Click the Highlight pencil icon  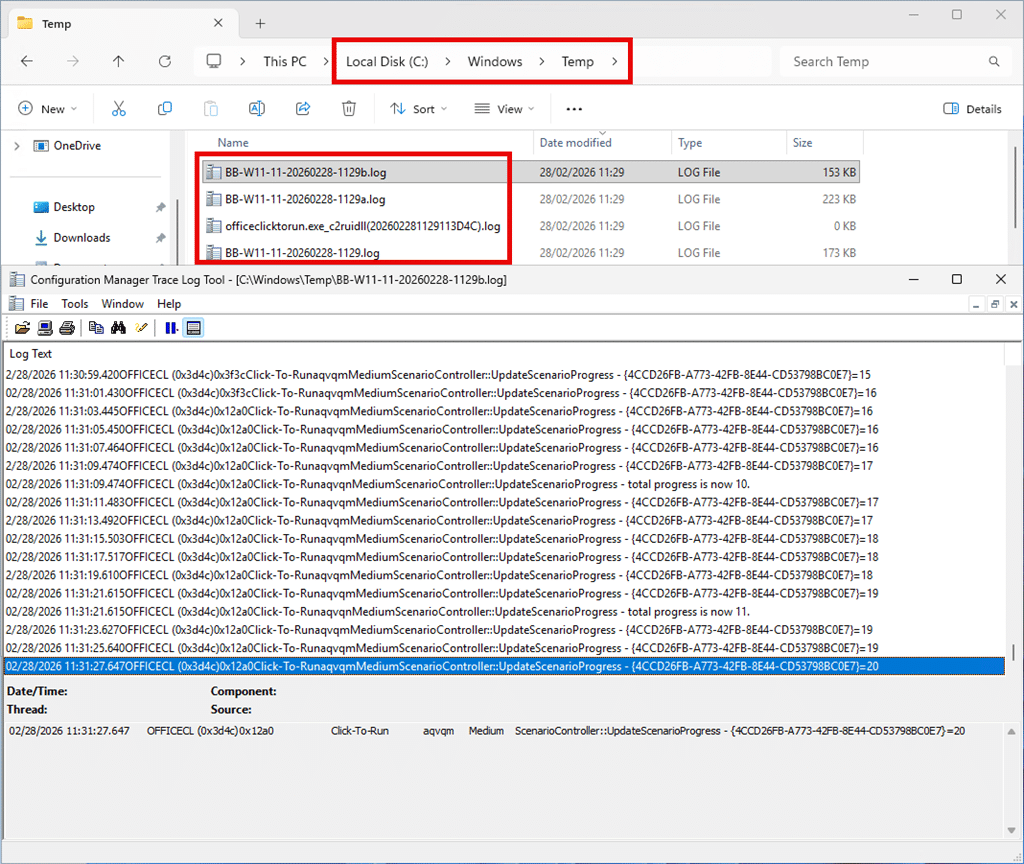point(142,327)
